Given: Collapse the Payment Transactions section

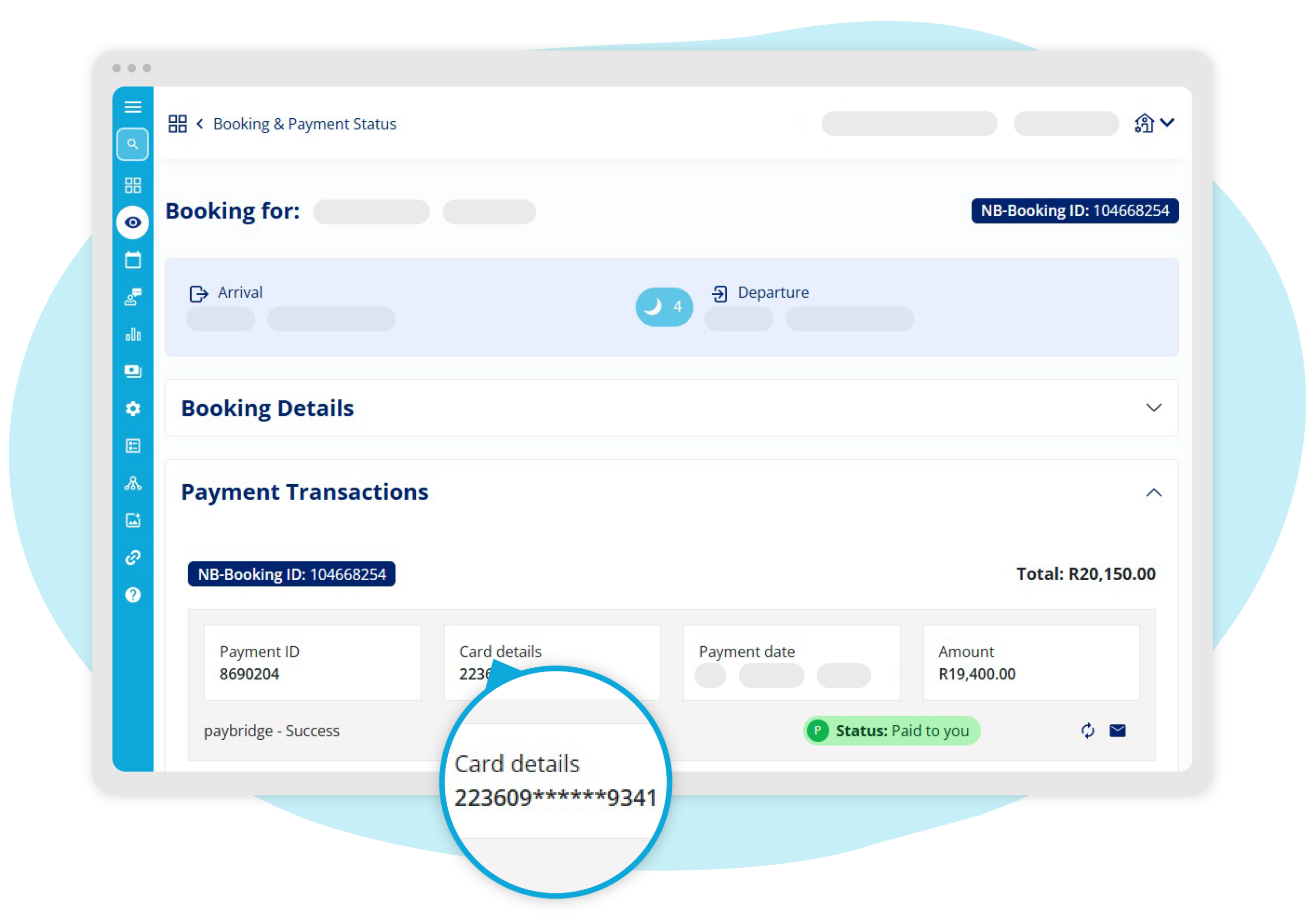Looking at the screenshot, I should (1154, 492).
